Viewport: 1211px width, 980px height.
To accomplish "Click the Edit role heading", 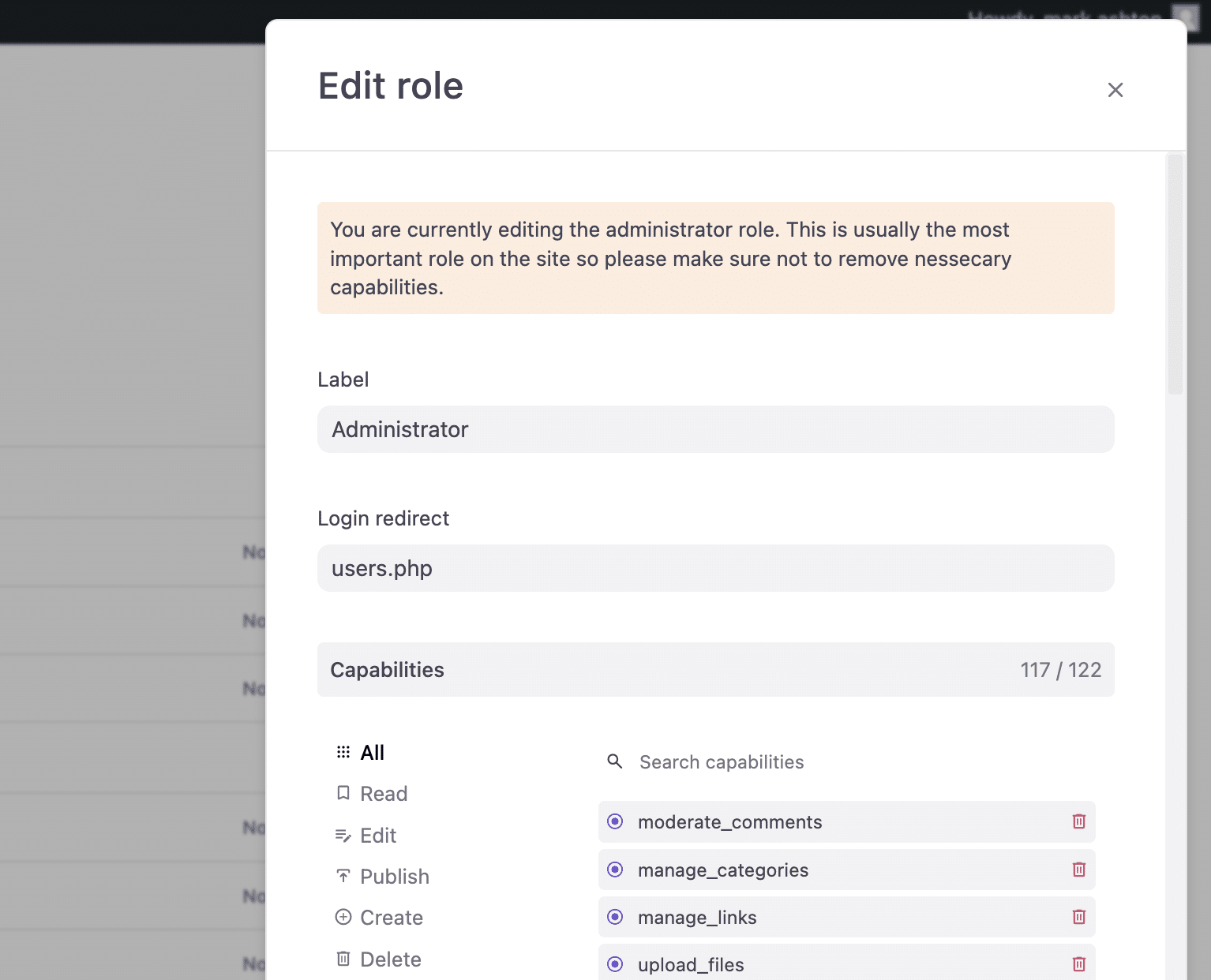I will (390, 86).
